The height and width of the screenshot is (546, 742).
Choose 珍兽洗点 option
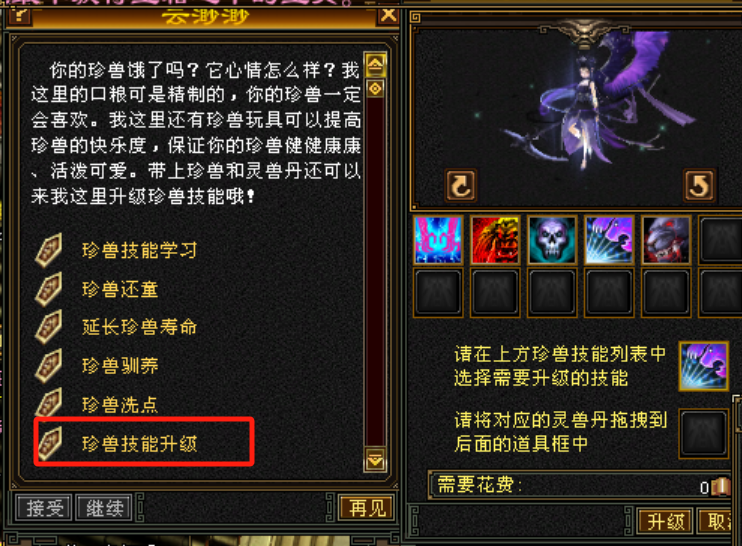pyautogui.click(x=120, y=405)
